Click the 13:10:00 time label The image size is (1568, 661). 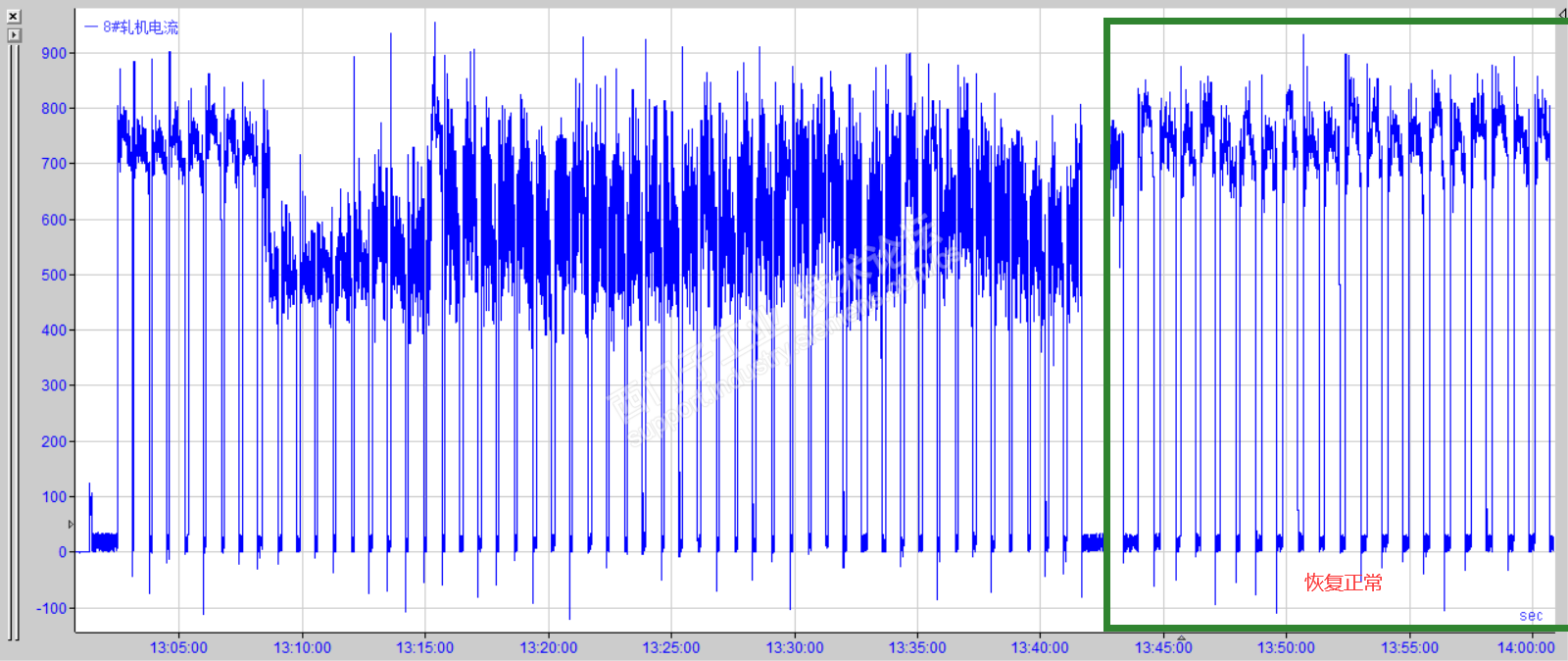(x=302, y=648)
